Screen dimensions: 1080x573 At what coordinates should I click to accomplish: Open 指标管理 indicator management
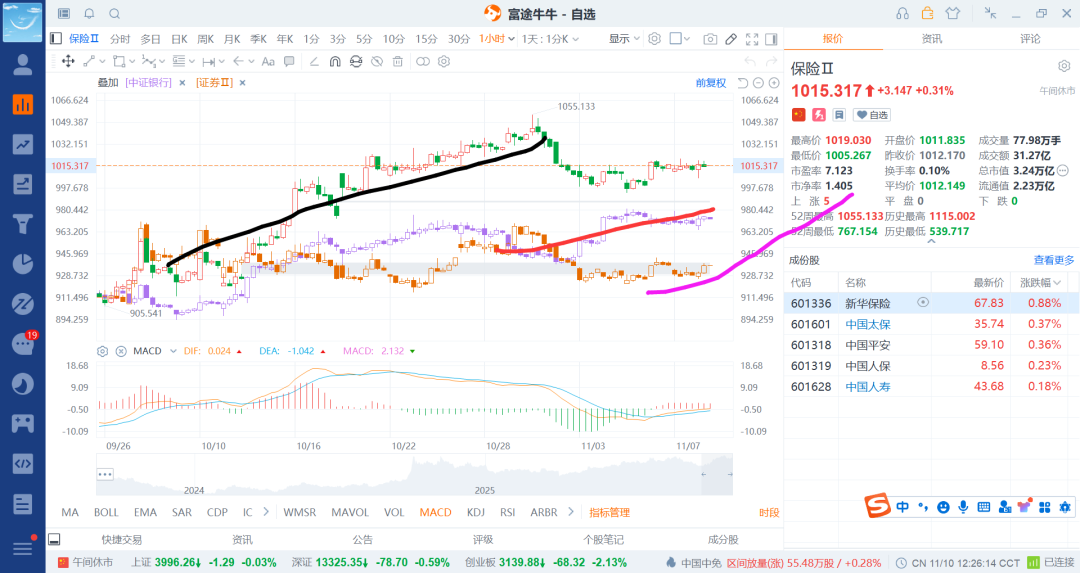coord(609,512)
